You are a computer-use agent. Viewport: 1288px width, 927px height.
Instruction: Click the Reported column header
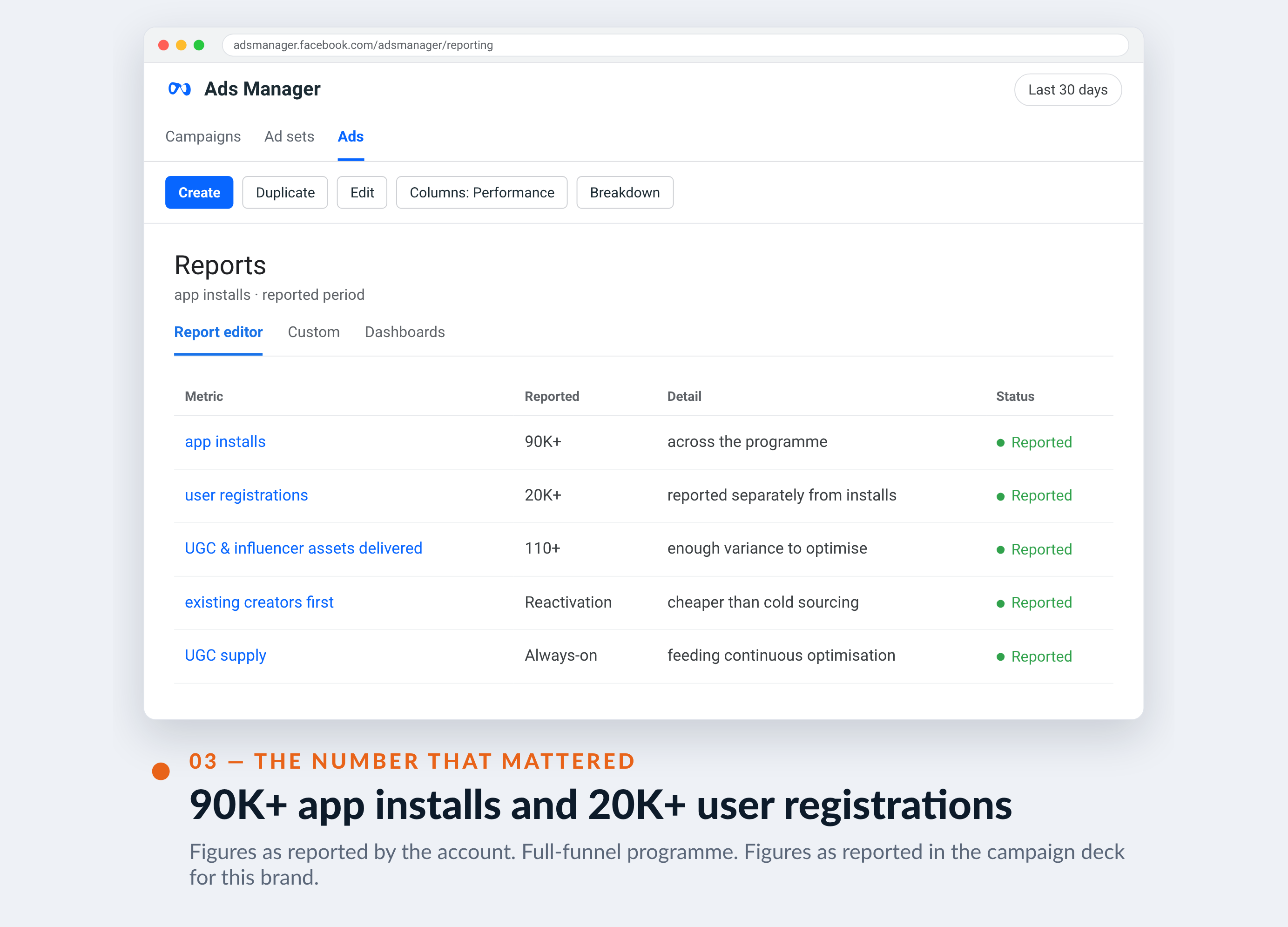[x=552, y=397]
